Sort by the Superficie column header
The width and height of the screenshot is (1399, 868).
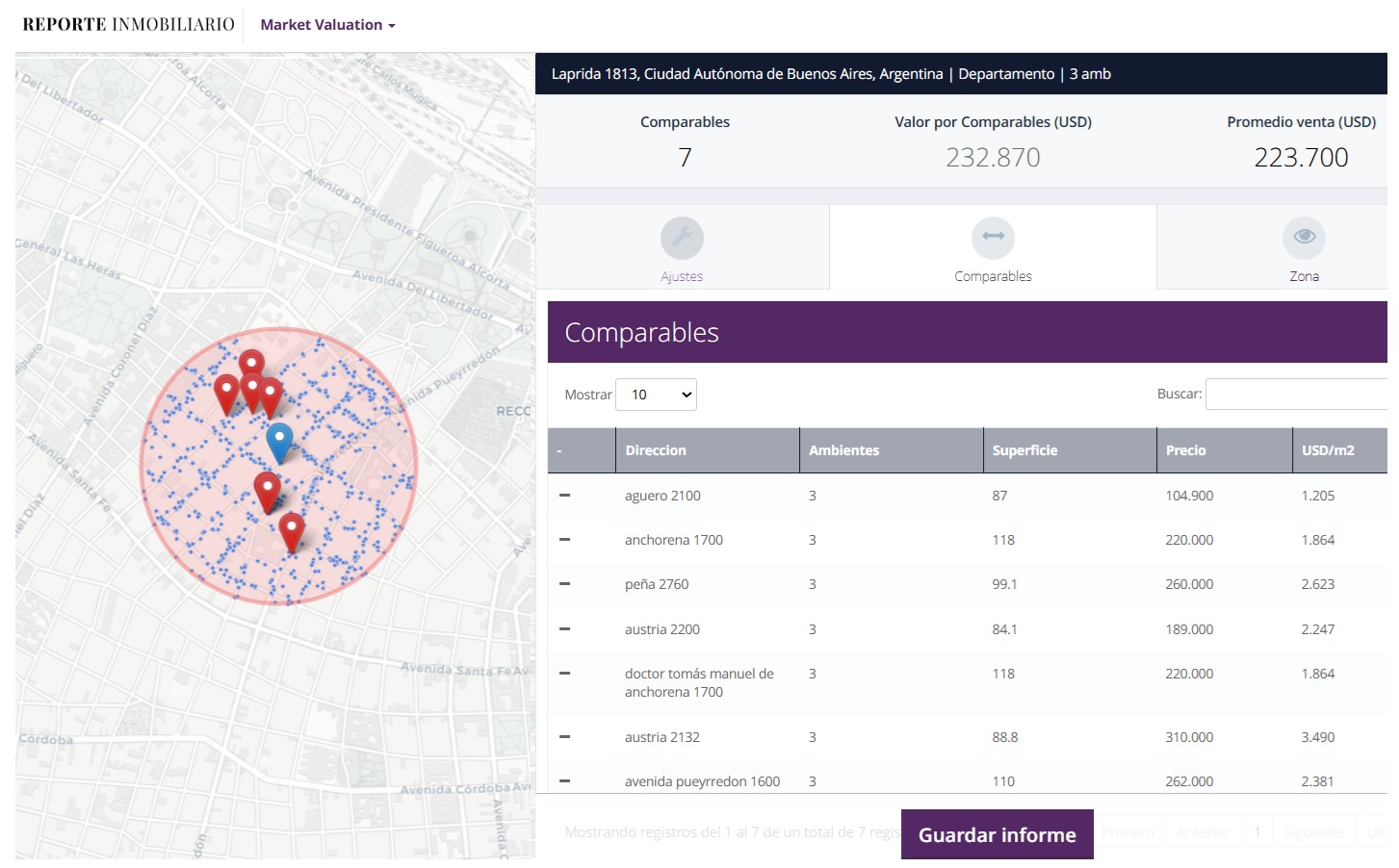pos(1070,450)
